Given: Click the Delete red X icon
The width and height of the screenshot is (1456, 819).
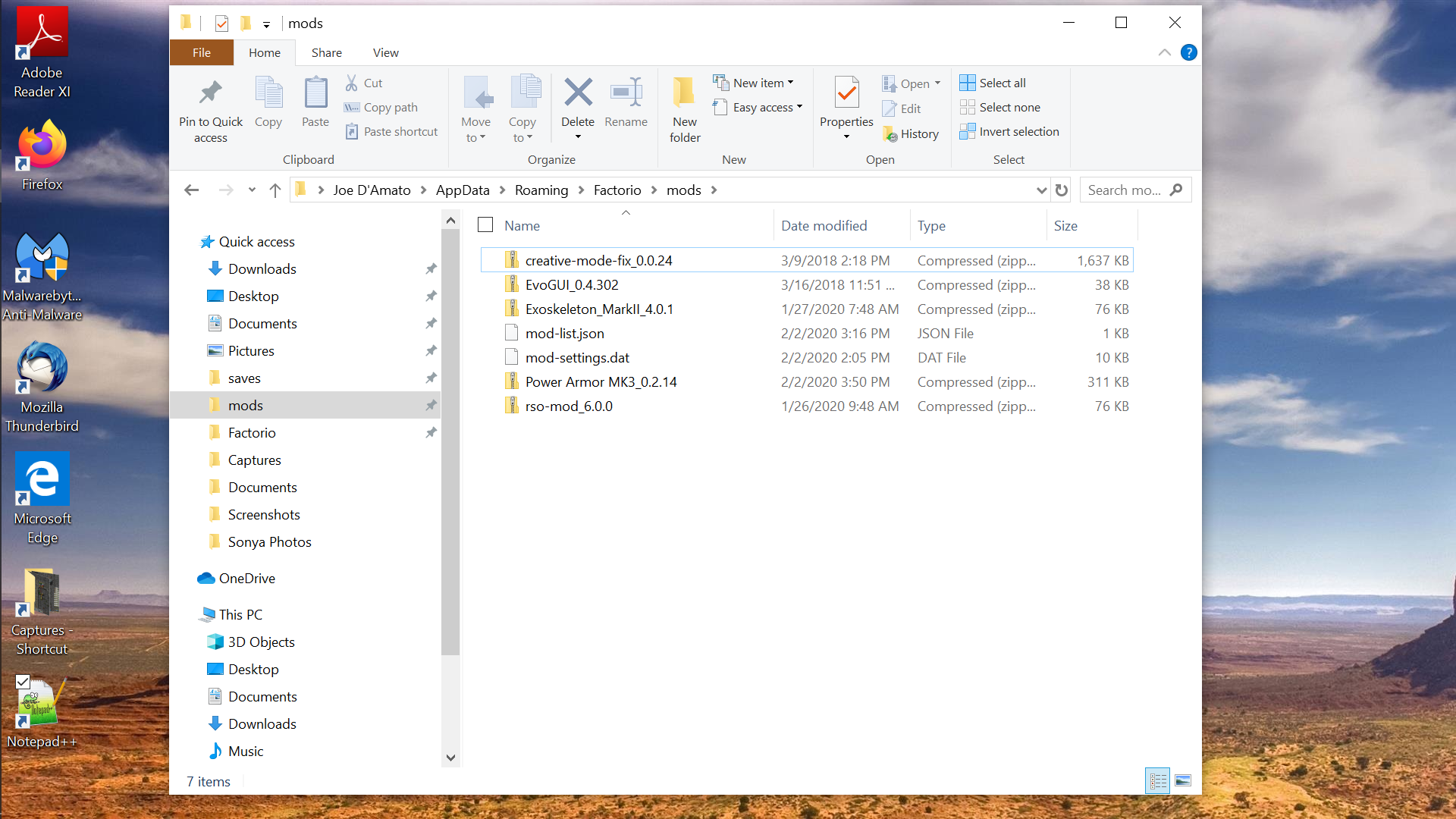Looking at the screenshot, I should point(578,93).
